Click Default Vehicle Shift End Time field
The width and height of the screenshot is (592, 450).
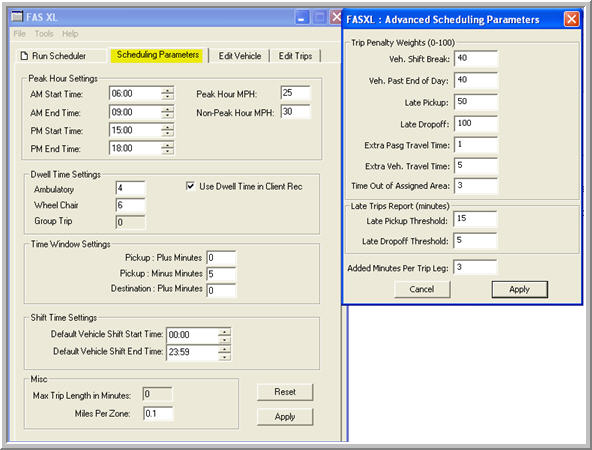pos(192,353)
